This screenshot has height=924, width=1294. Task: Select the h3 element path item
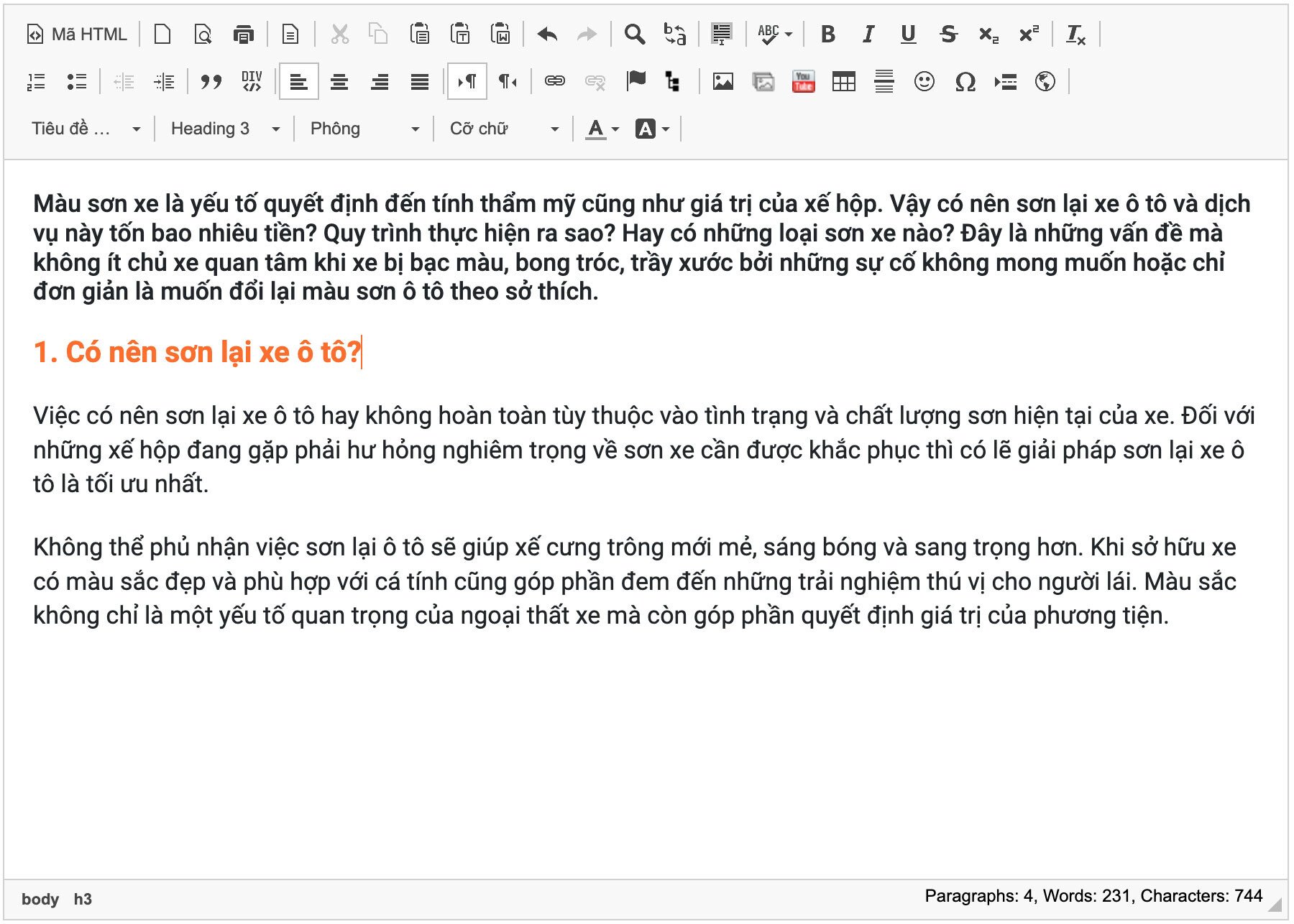pos(83,899)
